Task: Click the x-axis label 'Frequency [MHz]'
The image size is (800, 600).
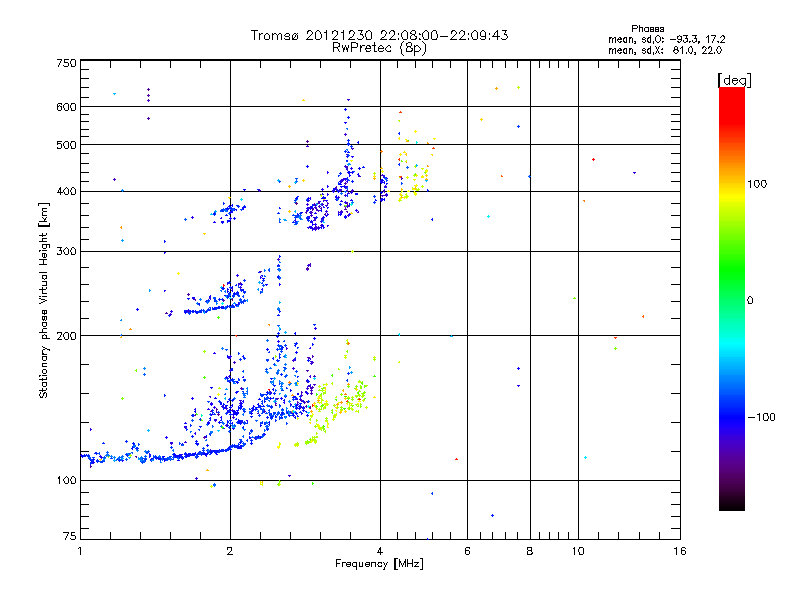Action: (x=379, y=564)
